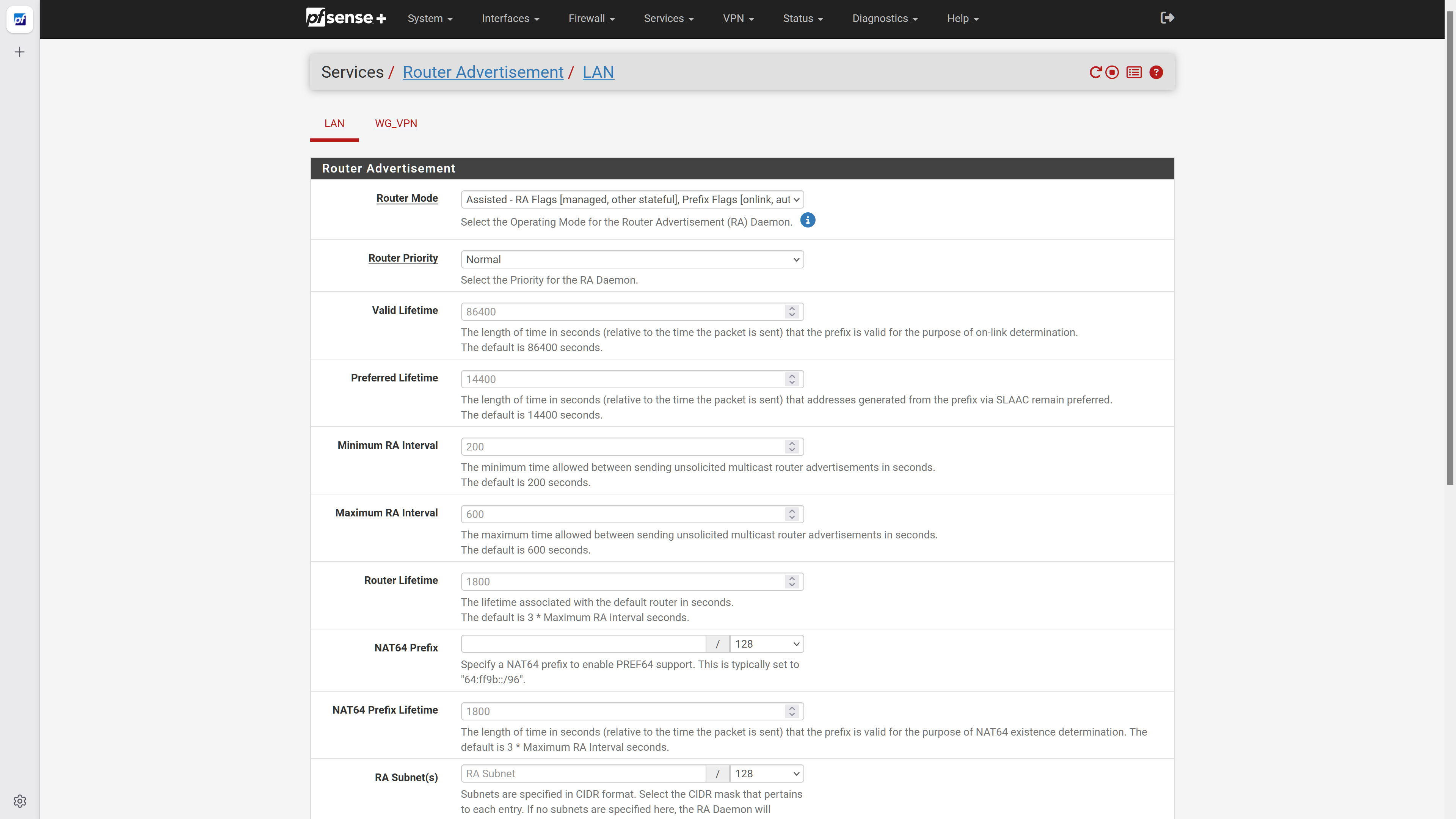Click the Router Advertisement breadcrumb link
Image resolution: width=1456 pixels, height=819 pixels.
[483, 72]
